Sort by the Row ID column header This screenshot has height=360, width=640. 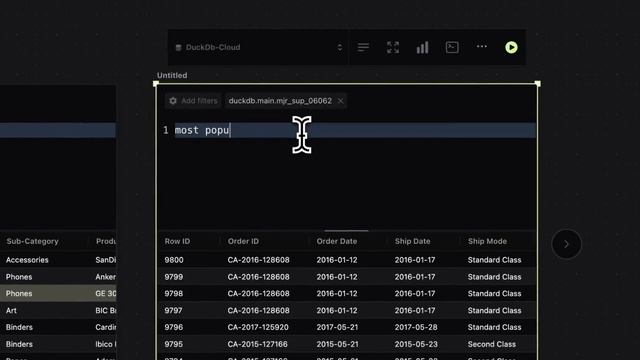(177, 241)
